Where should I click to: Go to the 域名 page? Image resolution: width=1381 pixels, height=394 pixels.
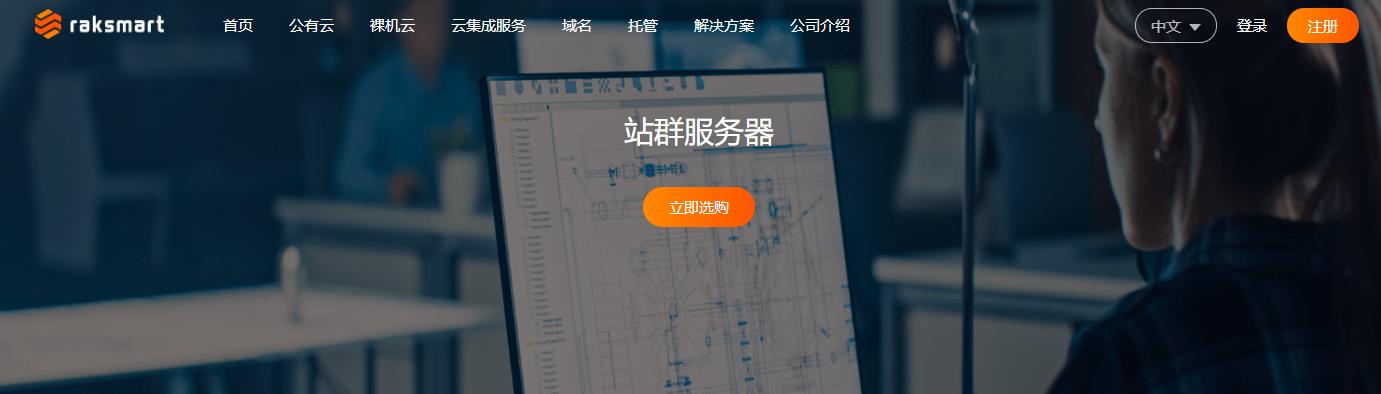[x=577, y=26]
